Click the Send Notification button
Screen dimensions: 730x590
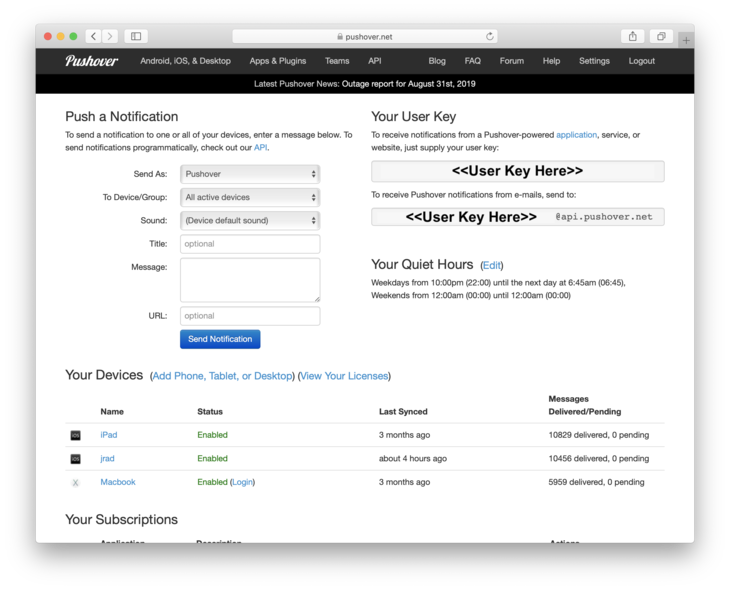[220, 339]
